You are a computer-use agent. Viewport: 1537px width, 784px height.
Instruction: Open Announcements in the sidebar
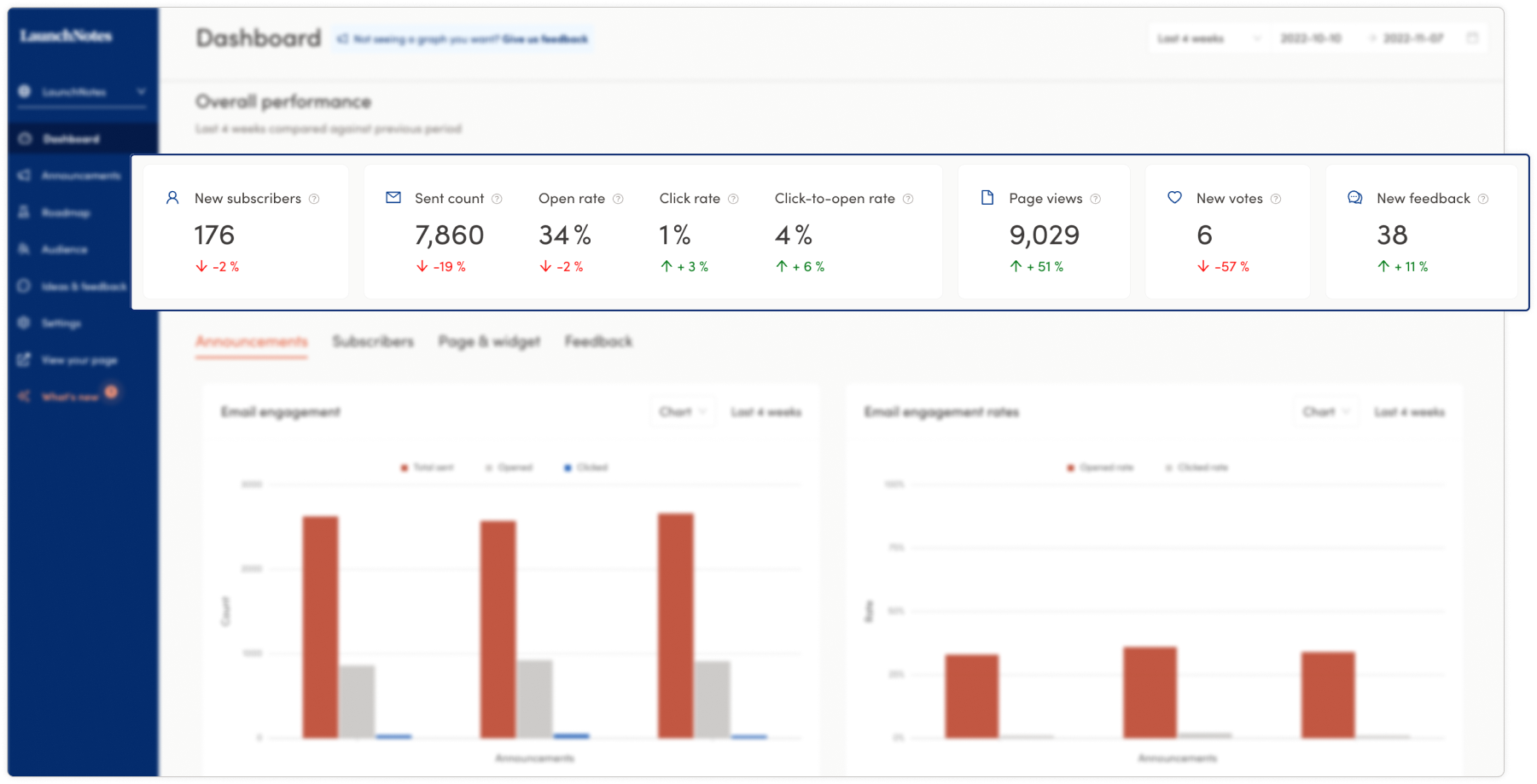pyautogui.click(x=80, y=176)
